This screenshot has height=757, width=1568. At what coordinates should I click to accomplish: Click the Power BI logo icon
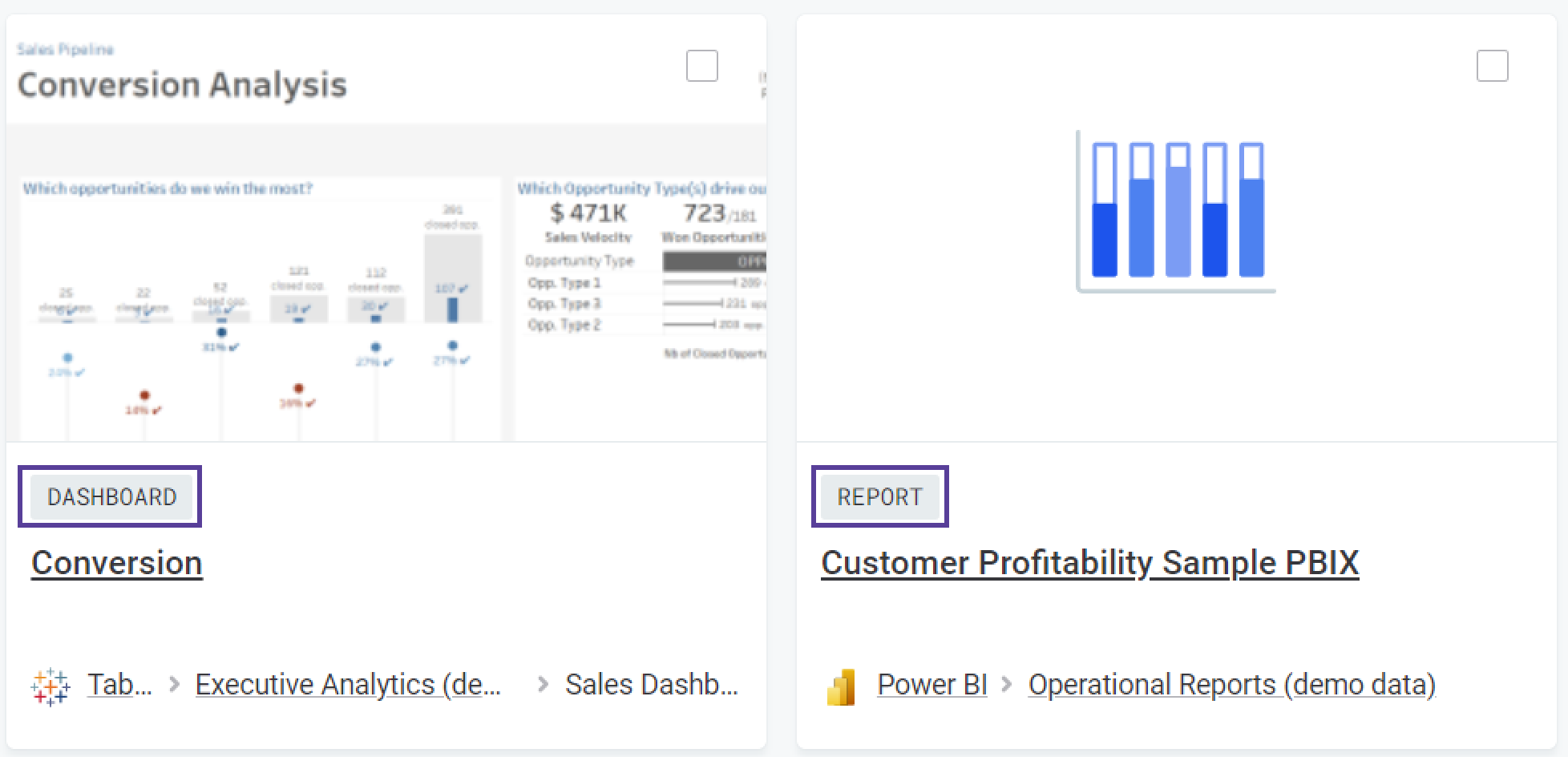840,687
